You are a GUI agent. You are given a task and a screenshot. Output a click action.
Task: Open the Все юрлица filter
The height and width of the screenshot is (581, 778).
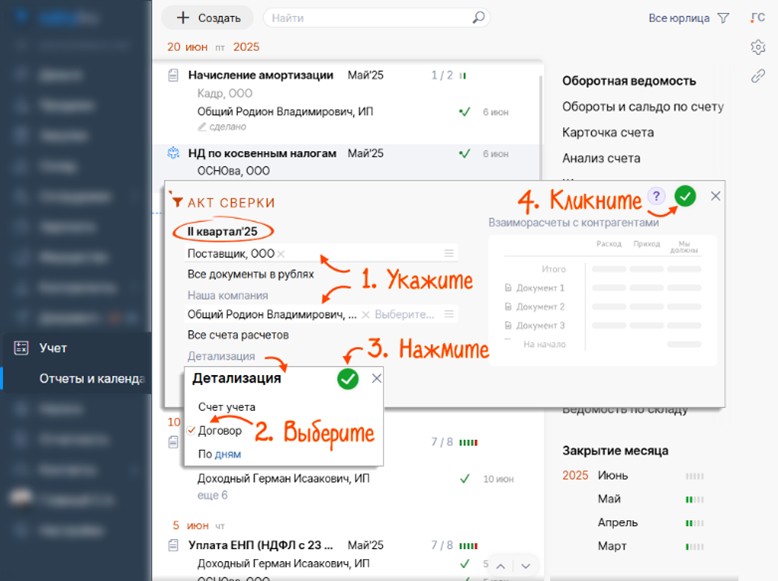click(689, 18)
